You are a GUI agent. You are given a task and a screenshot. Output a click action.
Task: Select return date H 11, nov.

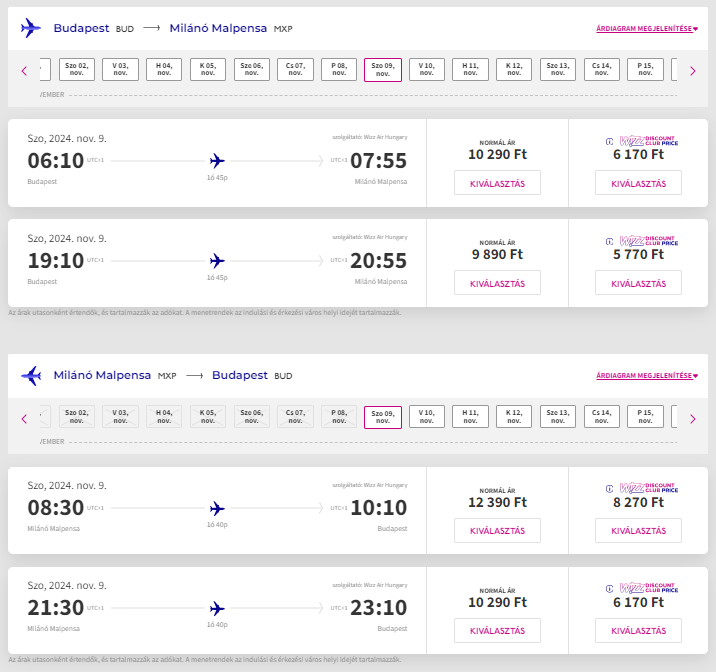point(470,416)
